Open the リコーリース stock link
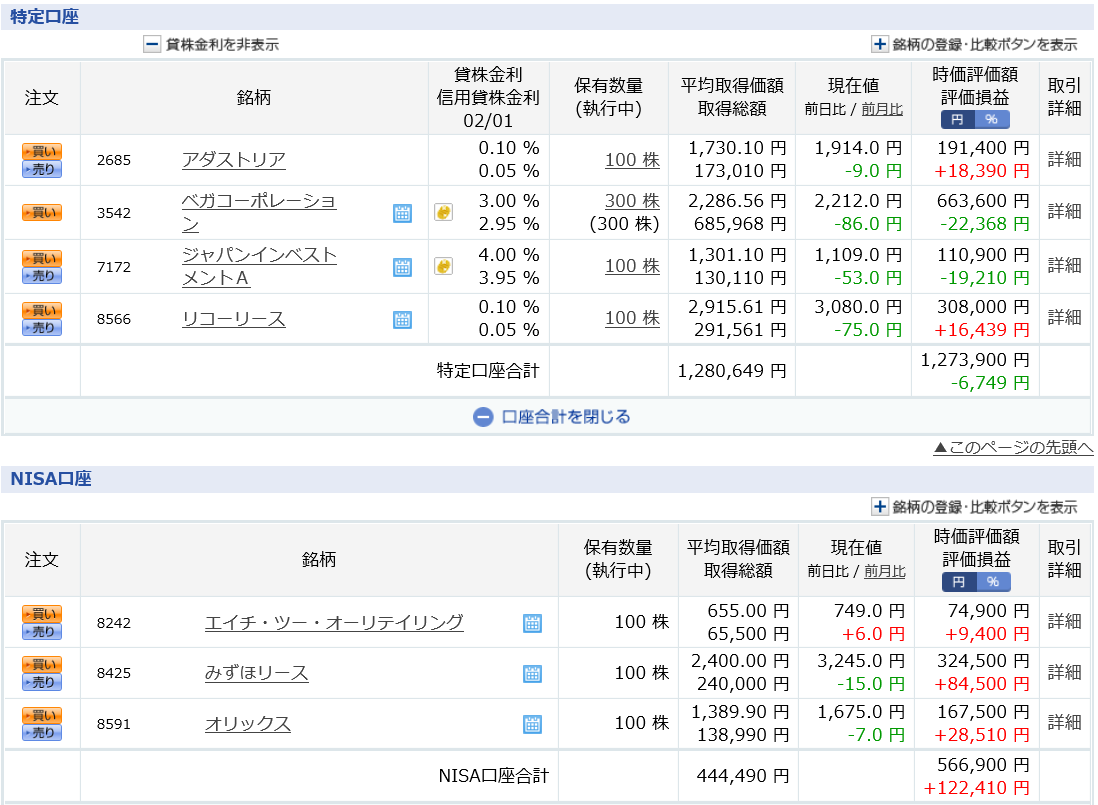Image resolution: width=1098 pixels, height=805 pixels. pos(234,319)
